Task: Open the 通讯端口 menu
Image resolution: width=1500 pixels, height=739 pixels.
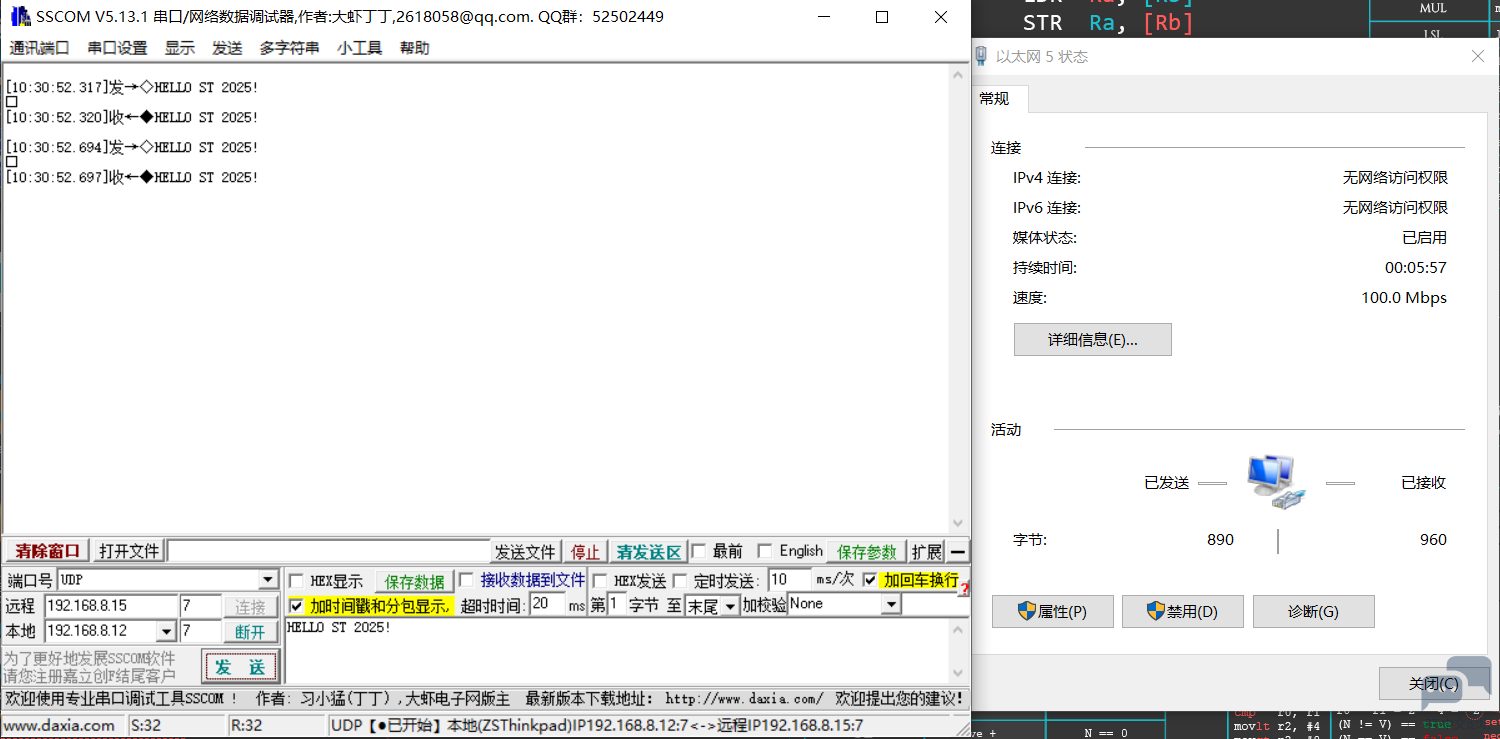Action: click(x=39, y=48)
